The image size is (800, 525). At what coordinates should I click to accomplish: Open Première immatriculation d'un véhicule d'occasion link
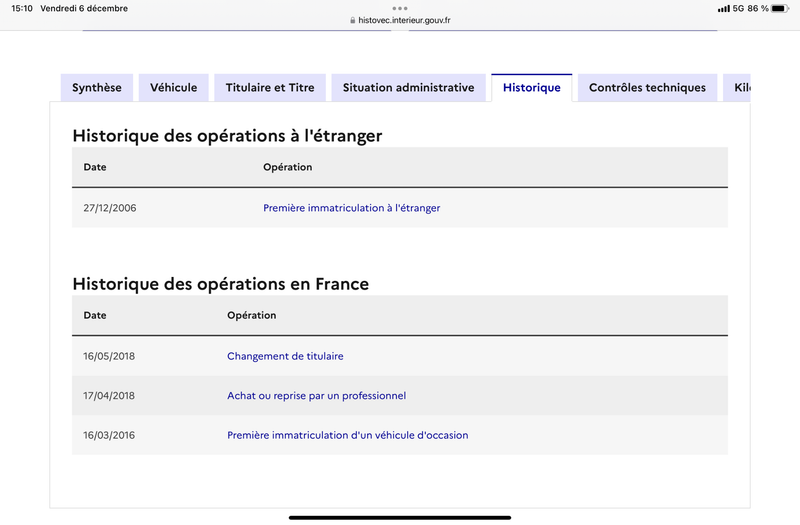(x=347, y=435)
